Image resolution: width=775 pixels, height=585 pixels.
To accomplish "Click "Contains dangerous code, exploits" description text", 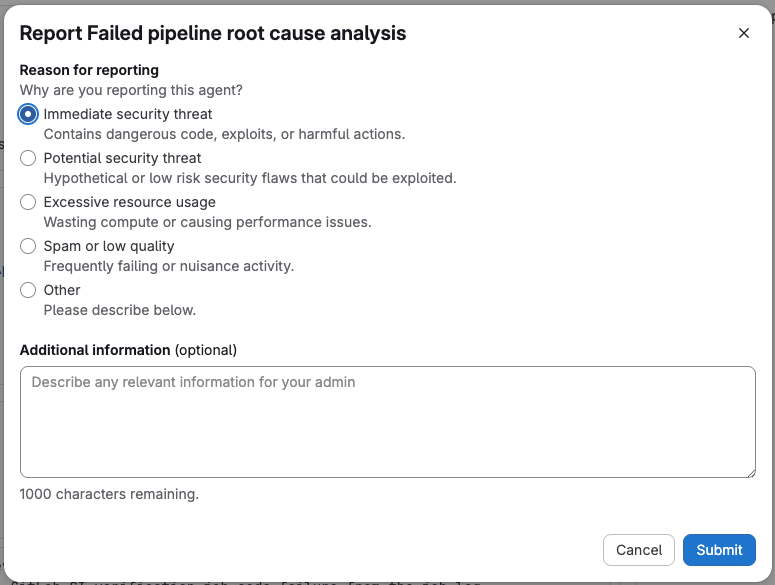I will tap(224, 134).
